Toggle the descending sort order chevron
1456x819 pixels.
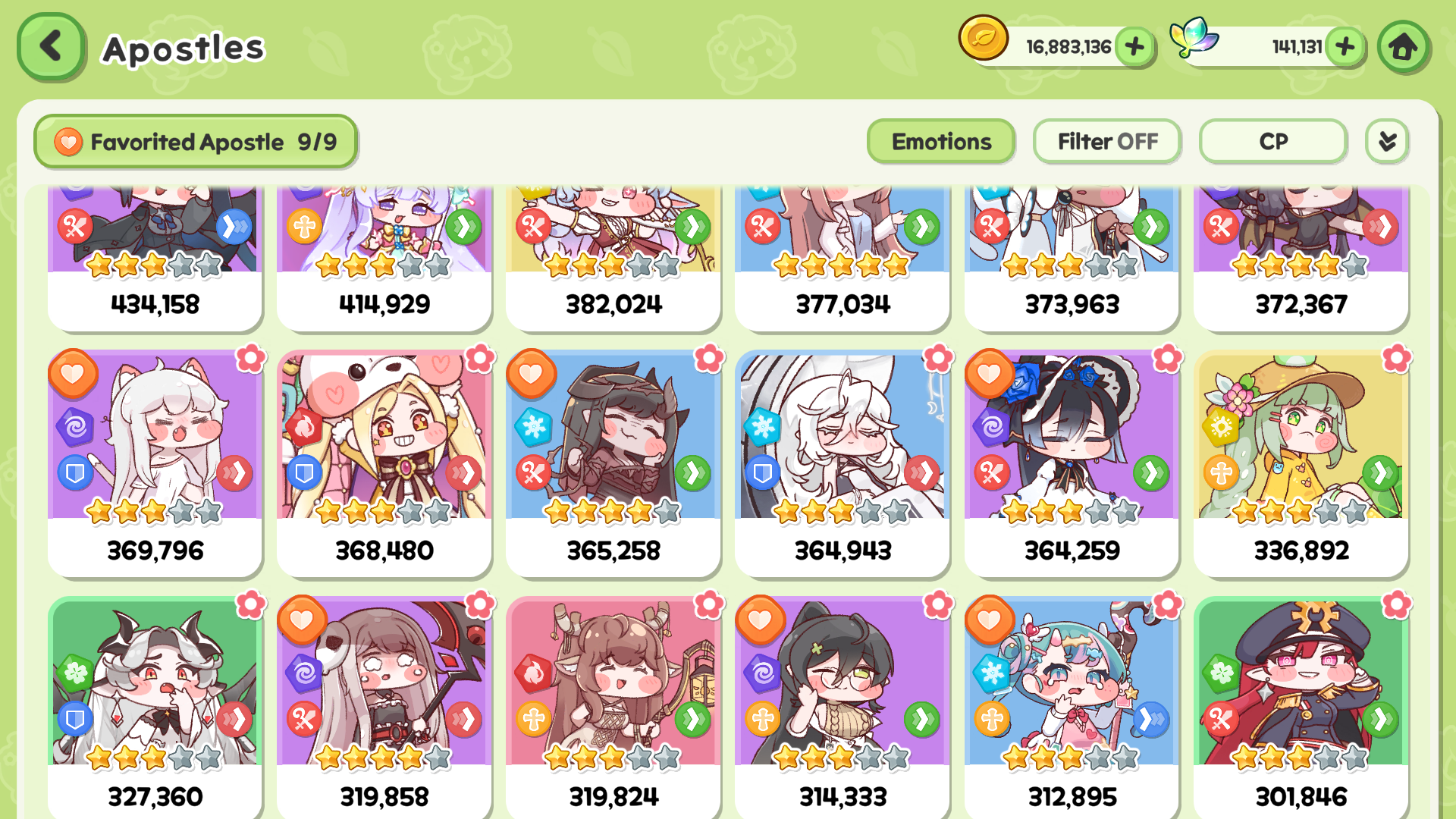1387,142
